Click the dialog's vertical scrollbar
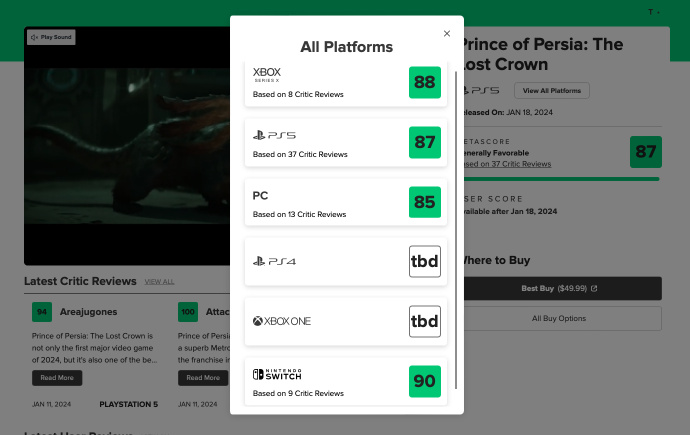Screen dimensions: 690x435 click(x=456, y=230)
